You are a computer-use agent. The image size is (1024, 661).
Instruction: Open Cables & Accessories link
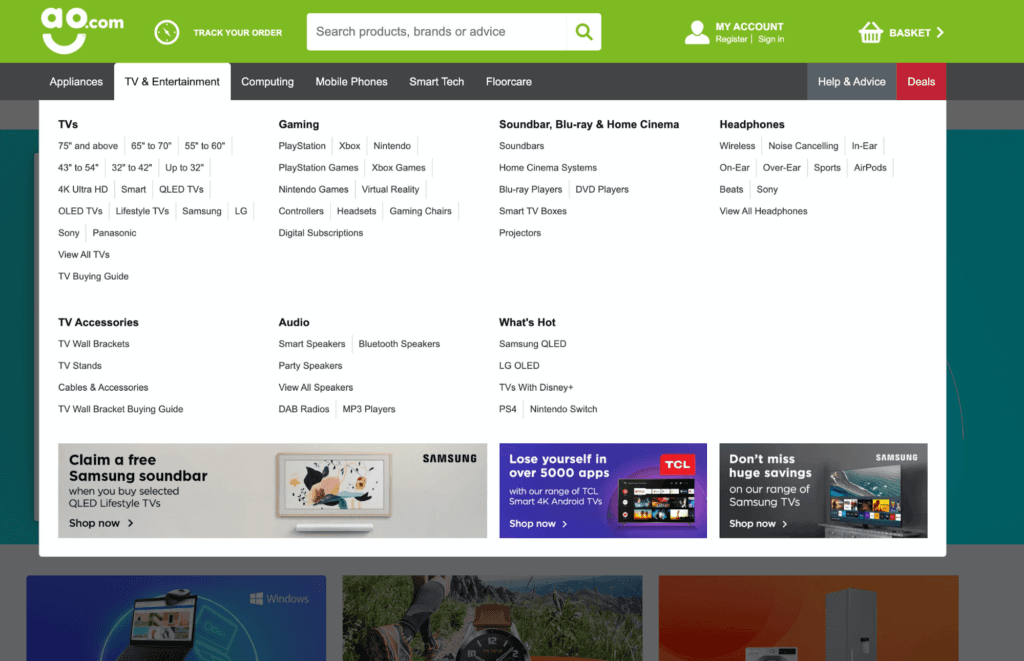(x=103, y=387)
